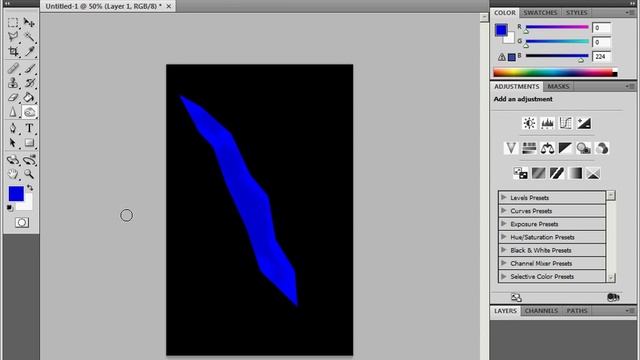Add a Color Balance adjustment
The image size is (640, 360).
[547, 148]
